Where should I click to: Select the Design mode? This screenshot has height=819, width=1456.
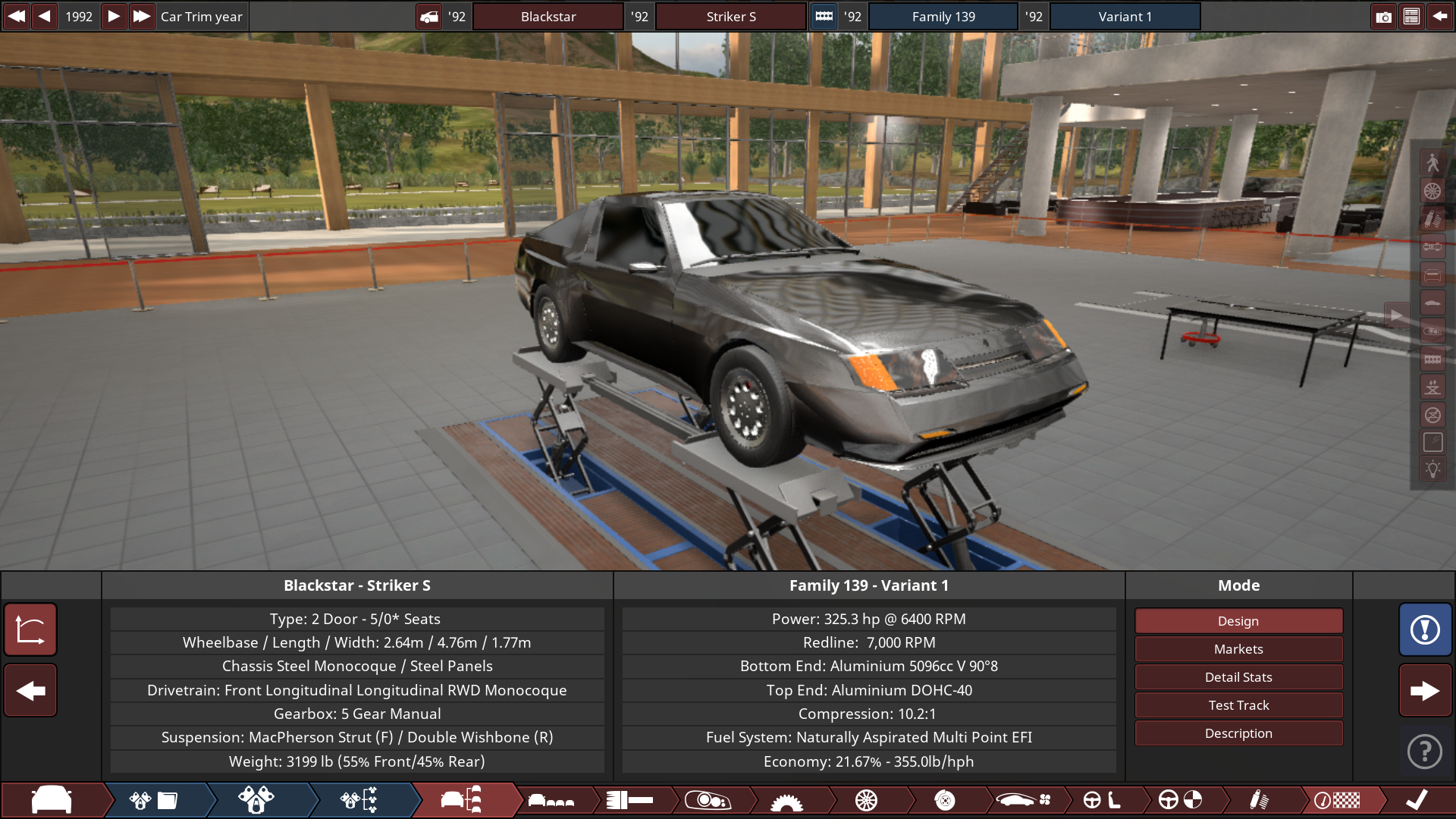coord(1238,621)
